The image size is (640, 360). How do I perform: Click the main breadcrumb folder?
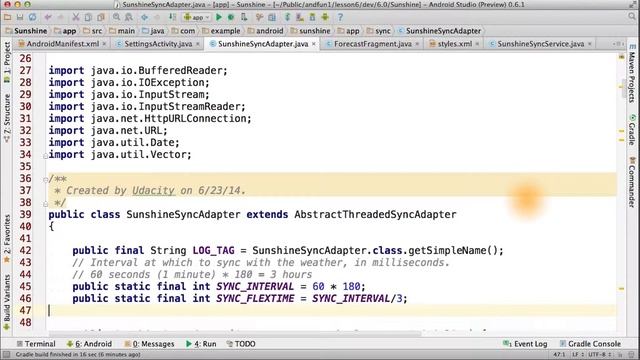click(122, 31)
